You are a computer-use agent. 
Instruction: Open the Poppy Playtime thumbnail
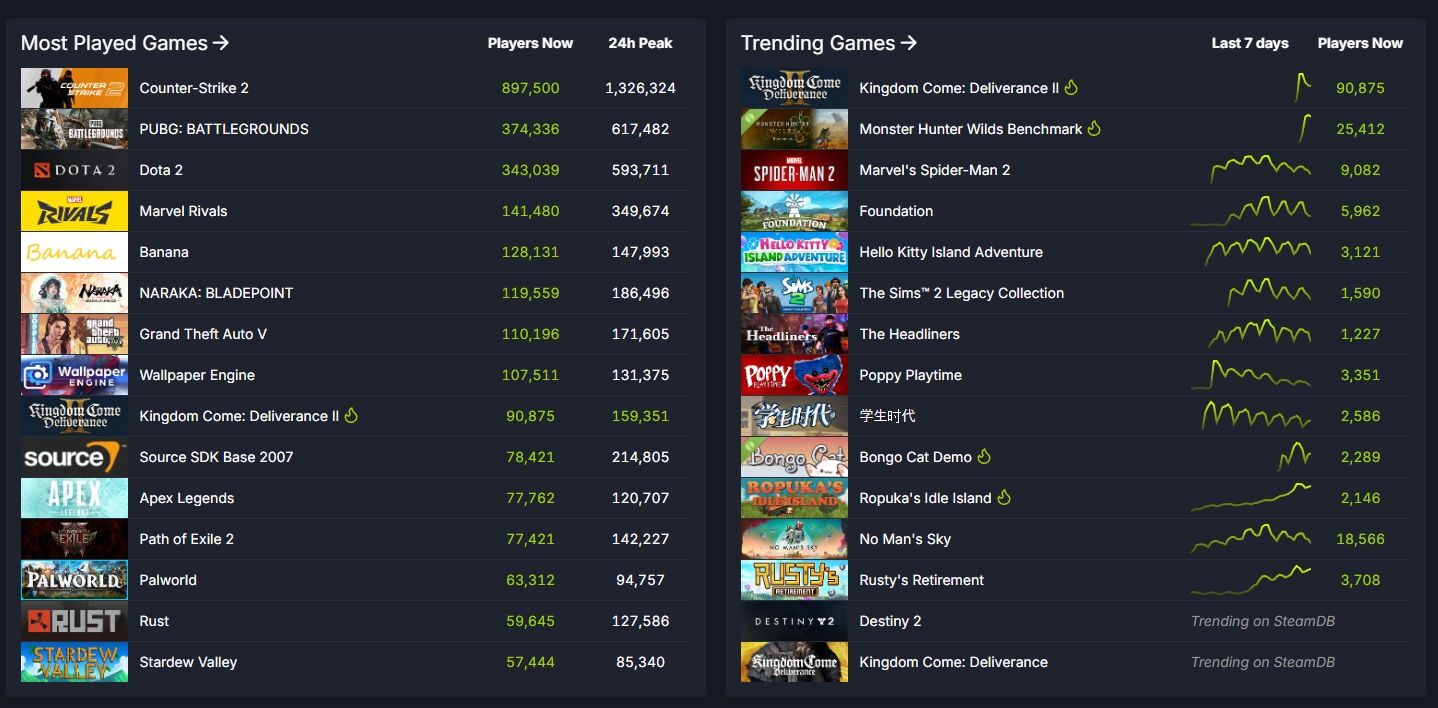[x=794, y=375]
